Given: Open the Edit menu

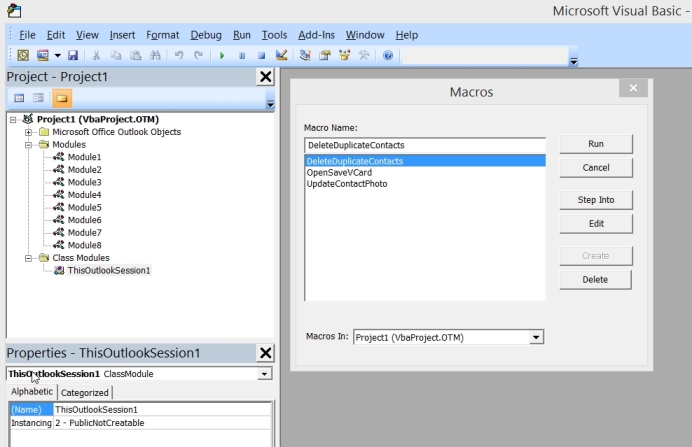Looking at the screenshot, I should pyautogui.click(x=56, y=35).
